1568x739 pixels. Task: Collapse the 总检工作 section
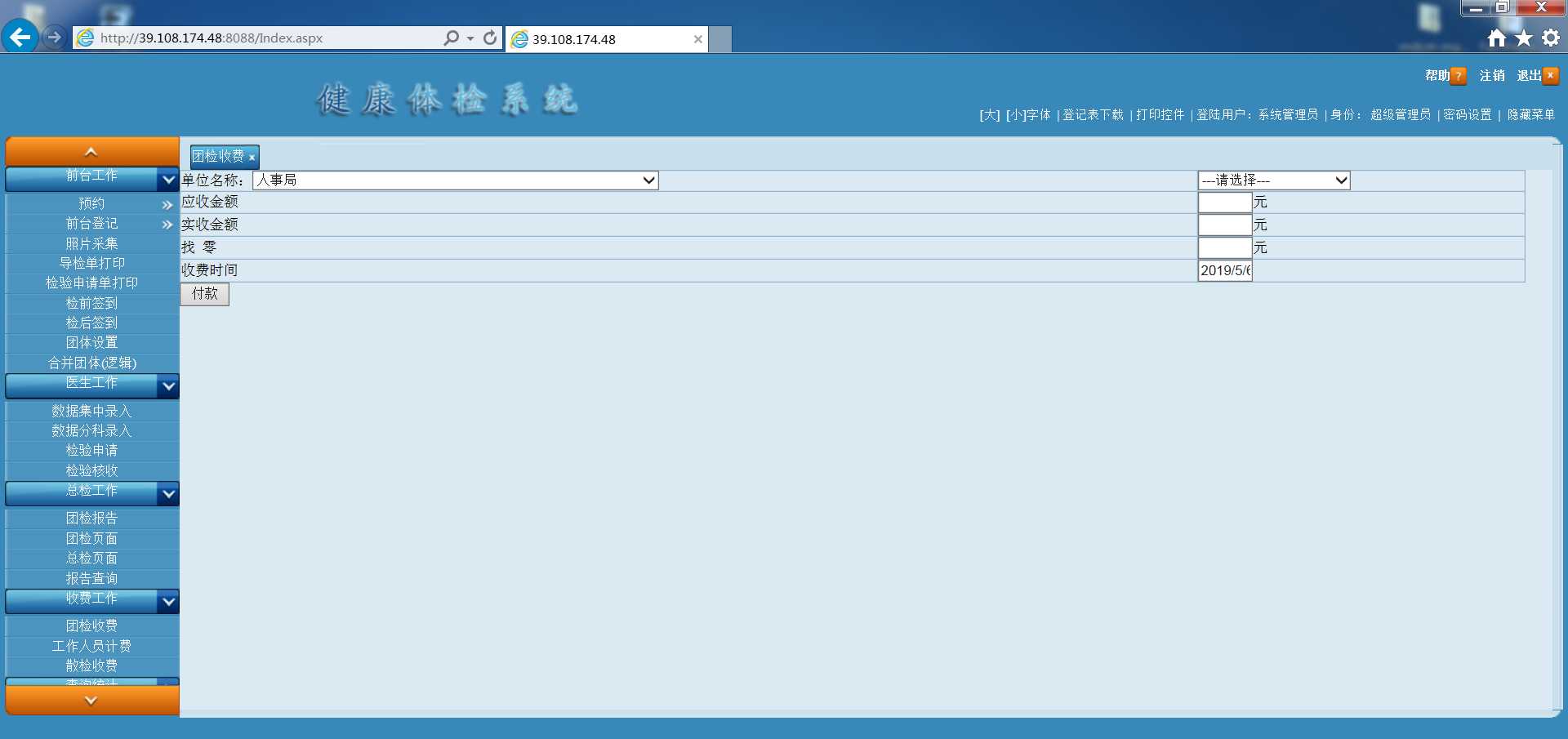(x=167, y=494)
